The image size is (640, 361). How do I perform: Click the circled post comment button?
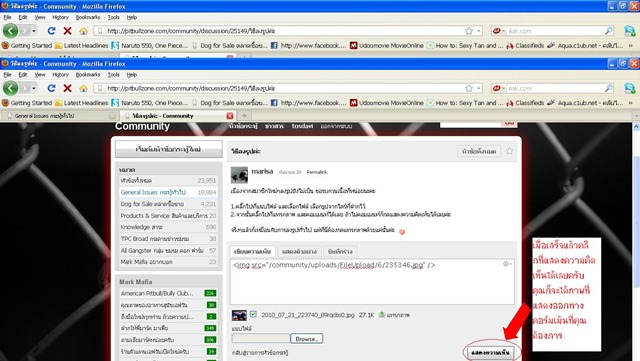tap(490, 352)
